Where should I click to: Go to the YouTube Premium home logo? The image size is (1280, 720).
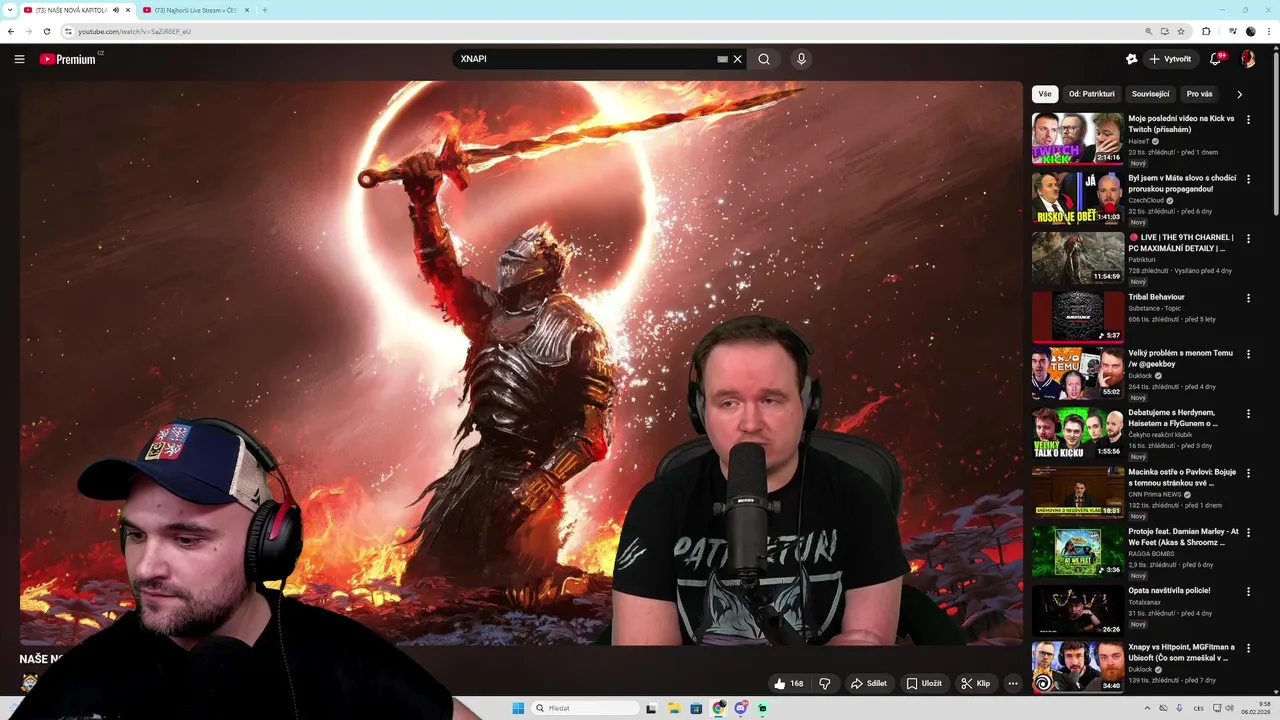click(70, 59)
